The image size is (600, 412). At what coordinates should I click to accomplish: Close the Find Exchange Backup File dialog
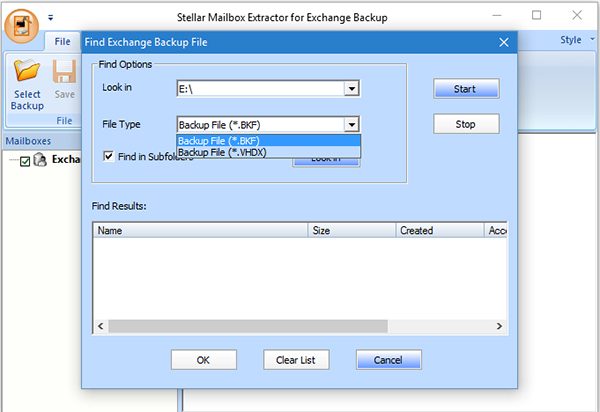[x=504, y=42]
